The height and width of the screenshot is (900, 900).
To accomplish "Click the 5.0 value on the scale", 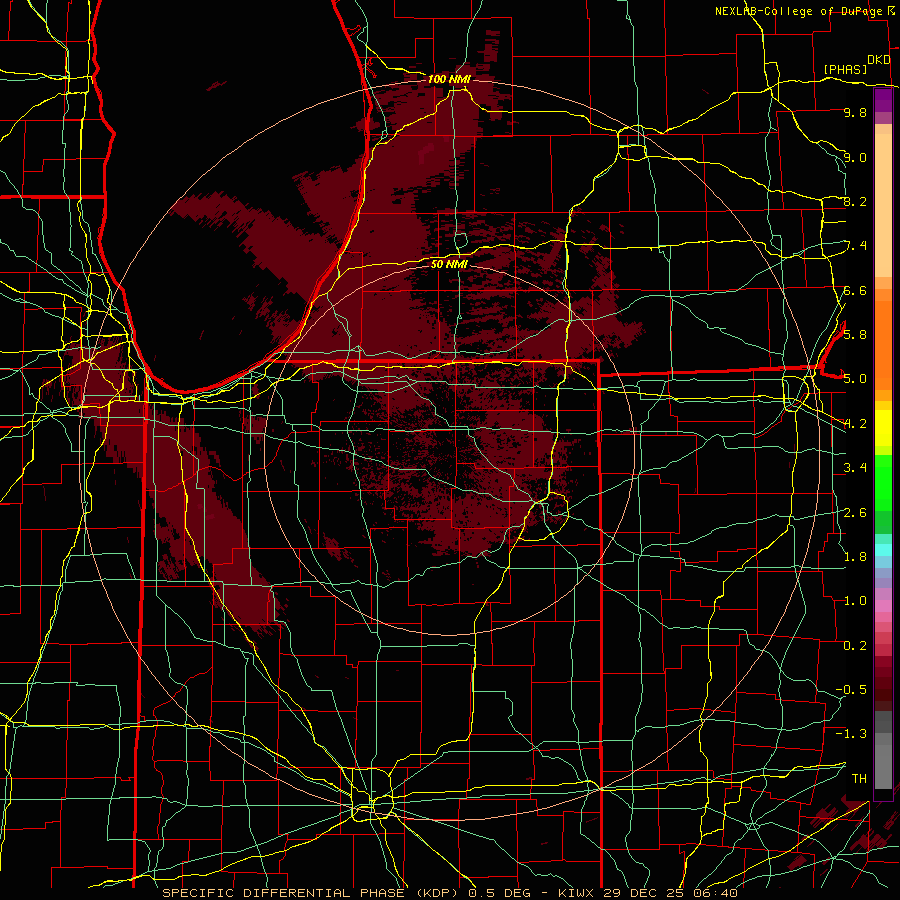I will coord(855,379).
